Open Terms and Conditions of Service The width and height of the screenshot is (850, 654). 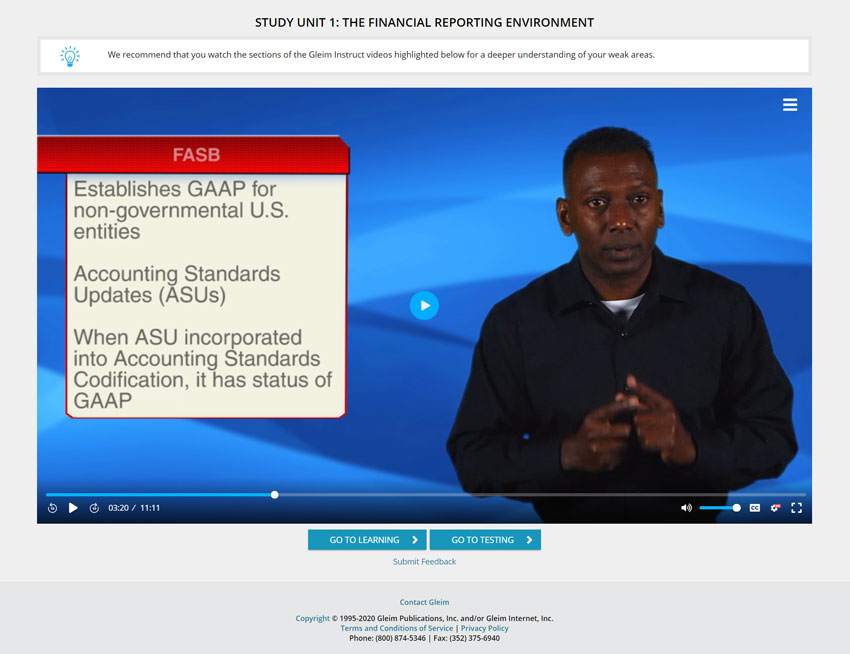pyautogui.click(x=397, y=629)
